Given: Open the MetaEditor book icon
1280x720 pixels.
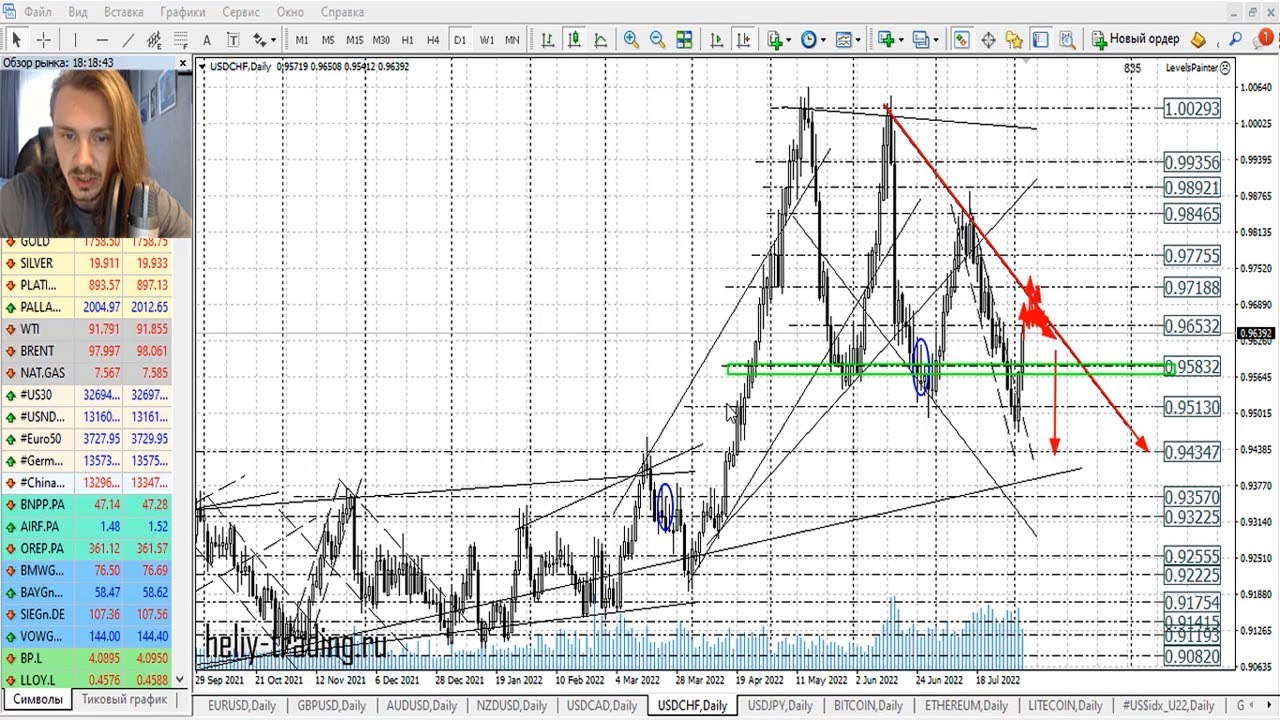Looking at the screenshot, I should click(x=1198, y=40).
